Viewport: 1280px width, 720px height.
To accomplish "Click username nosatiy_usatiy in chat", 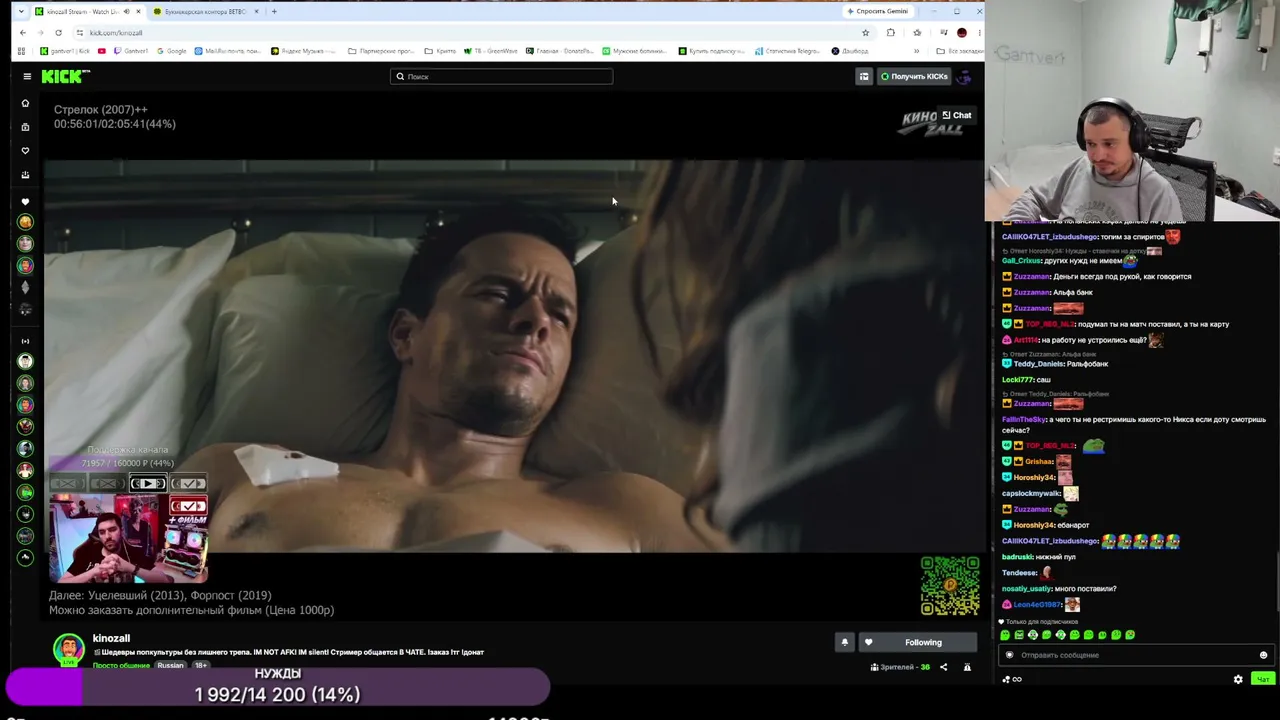I will [x=1027, y=589].
